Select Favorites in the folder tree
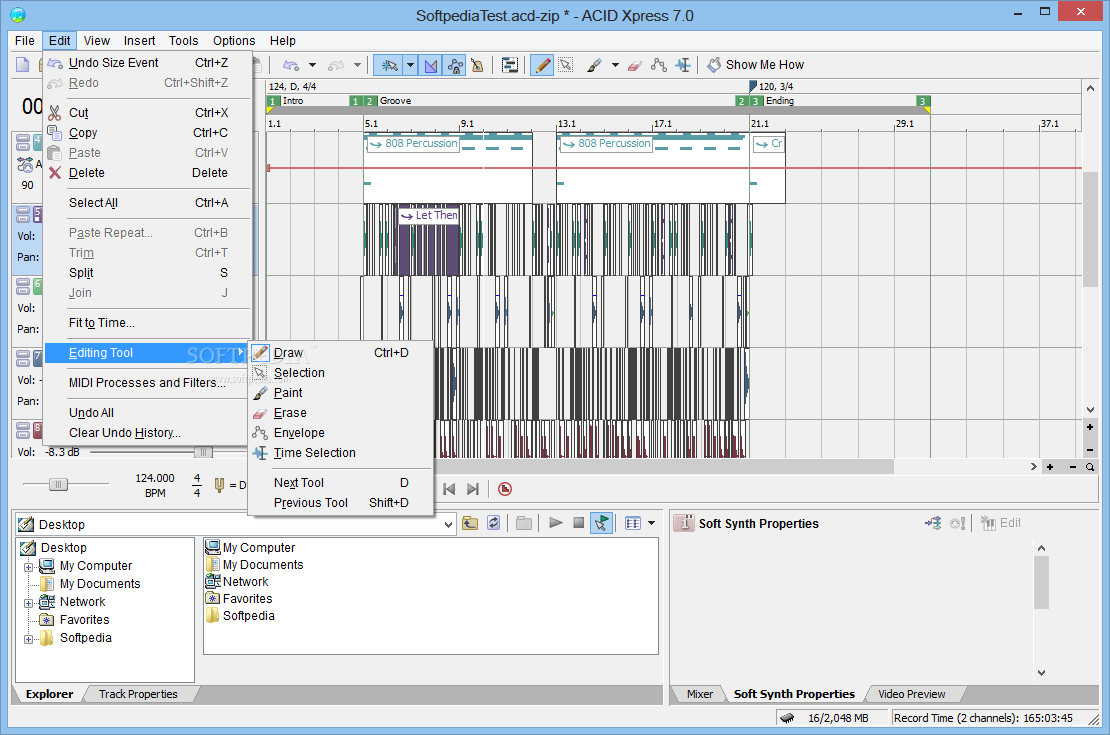Screen dimensions: 1110x735 (x=84, y=620)
